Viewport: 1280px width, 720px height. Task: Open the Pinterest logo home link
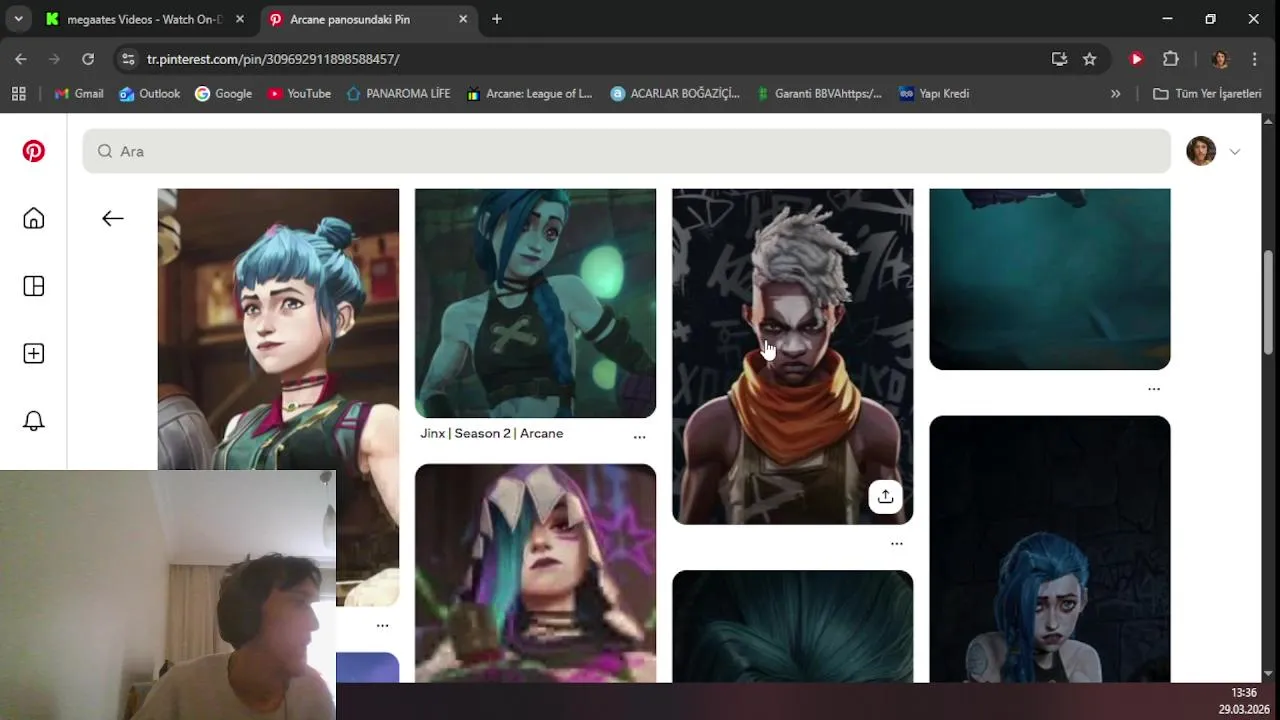(34, 151)
